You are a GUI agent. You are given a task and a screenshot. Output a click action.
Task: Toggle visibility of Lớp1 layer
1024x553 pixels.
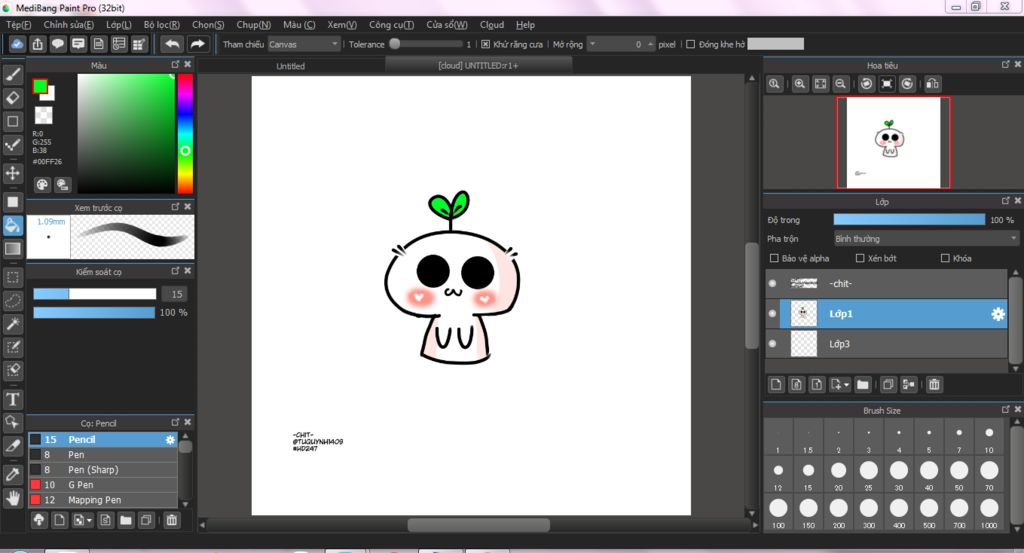pyautogui.click(x=773, y=314)
